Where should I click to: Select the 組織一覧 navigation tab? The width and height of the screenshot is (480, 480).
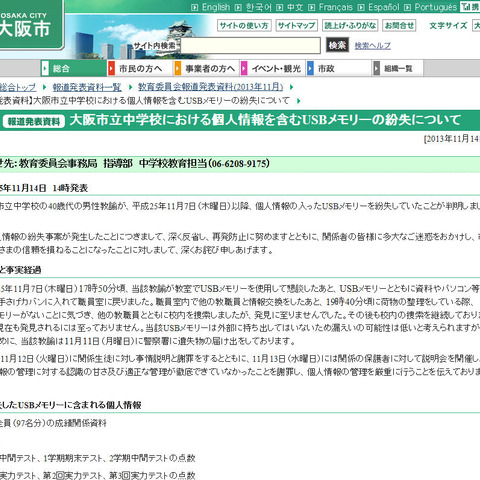[x=398, y=68]
